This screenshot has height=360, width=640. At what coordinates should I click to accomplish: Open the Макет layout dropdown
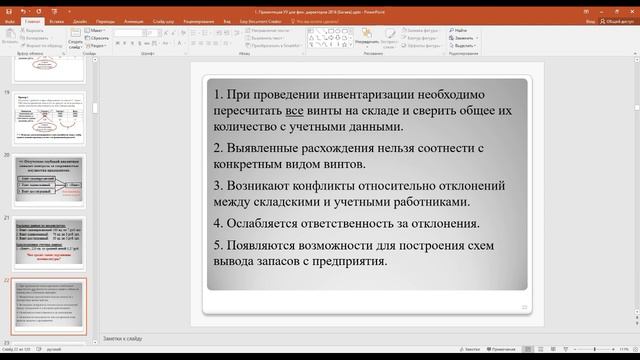[96, 31]
